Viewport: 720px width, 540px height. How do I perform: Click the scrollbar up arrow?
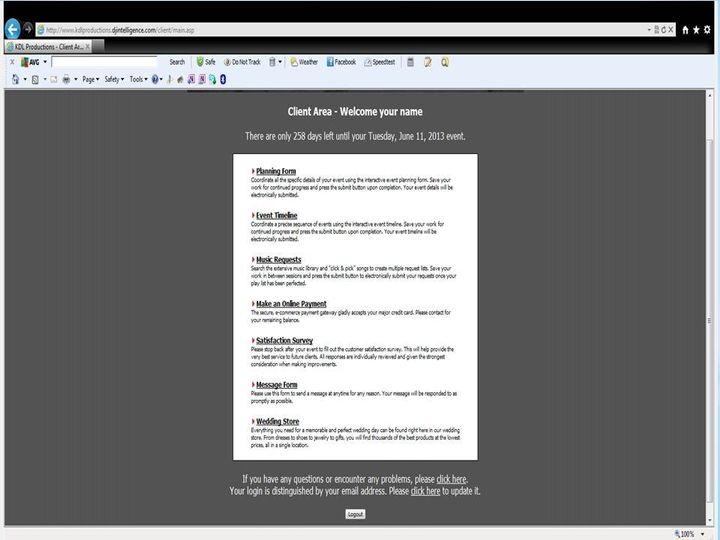click(x=710, y=95)
